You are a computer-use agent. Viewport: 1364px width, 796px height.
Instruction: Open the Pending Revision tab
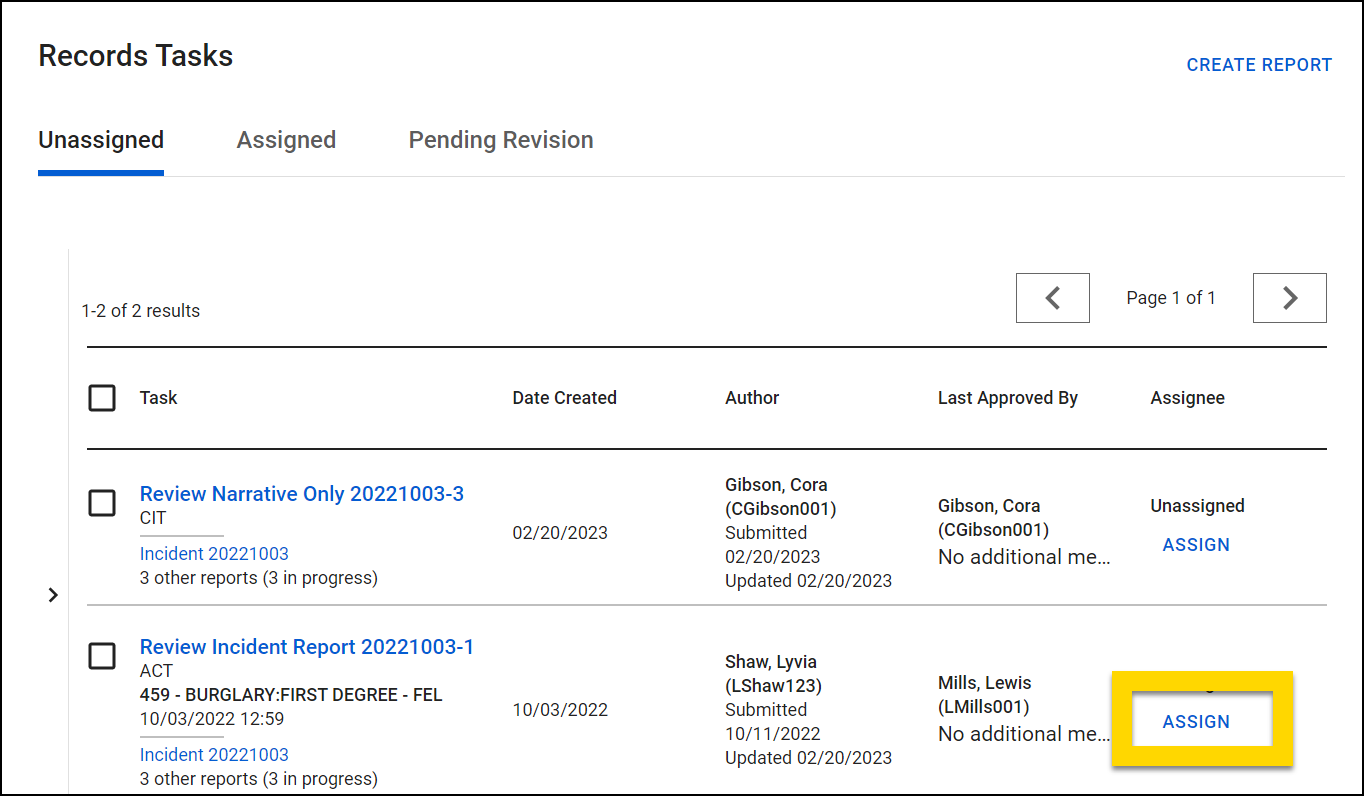coord(500,140)
